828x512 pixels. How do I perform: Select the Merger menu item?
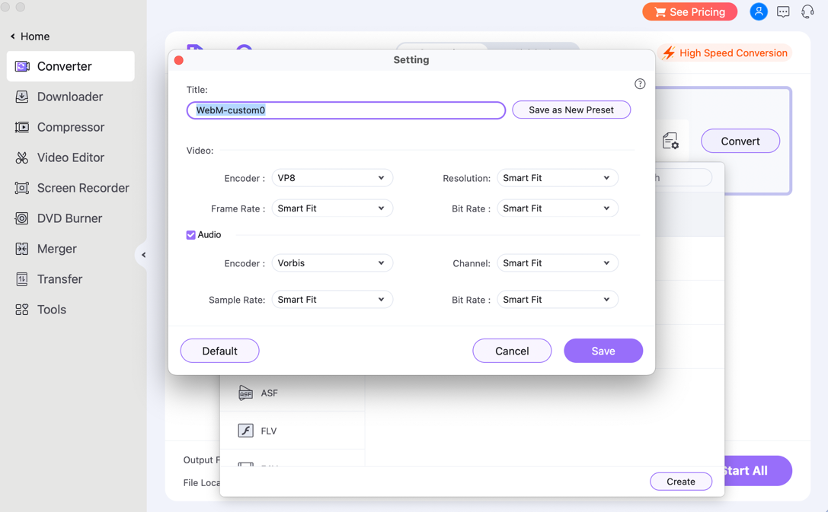coord(71,249)
